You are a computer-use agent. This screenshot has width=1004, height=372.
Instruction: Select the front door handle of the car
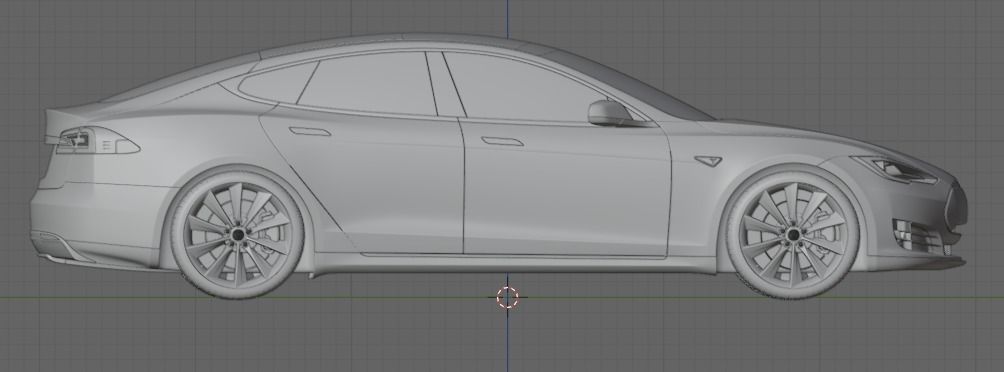point(503,142)
